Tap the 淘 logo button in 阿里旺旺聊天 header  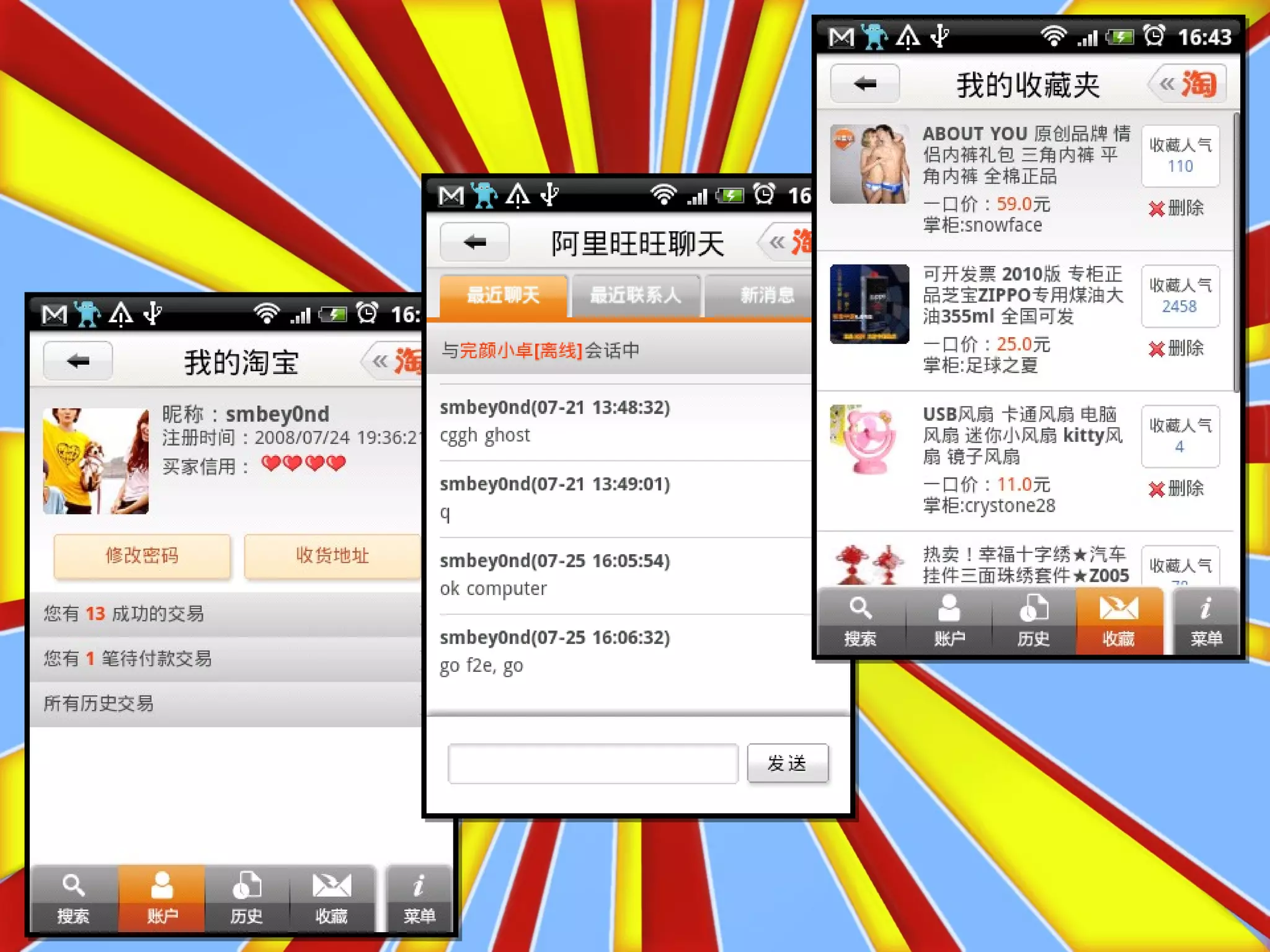click(786, 242)
